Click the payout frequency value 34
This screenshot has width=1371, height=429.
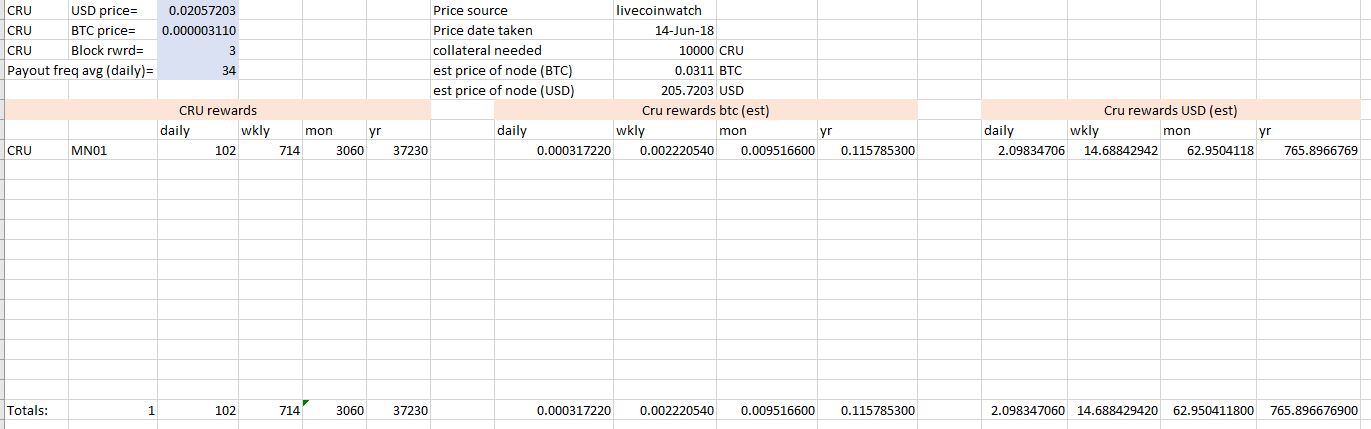(198, 70)
